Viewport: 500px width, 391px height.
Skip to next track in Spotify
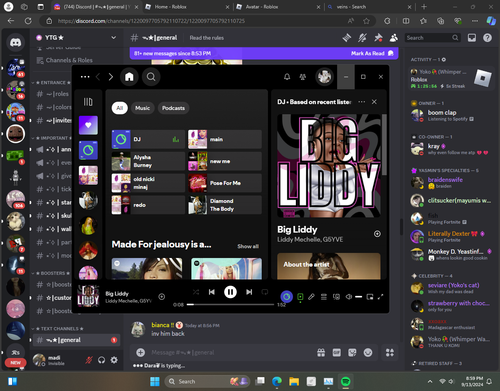(249, 292)
